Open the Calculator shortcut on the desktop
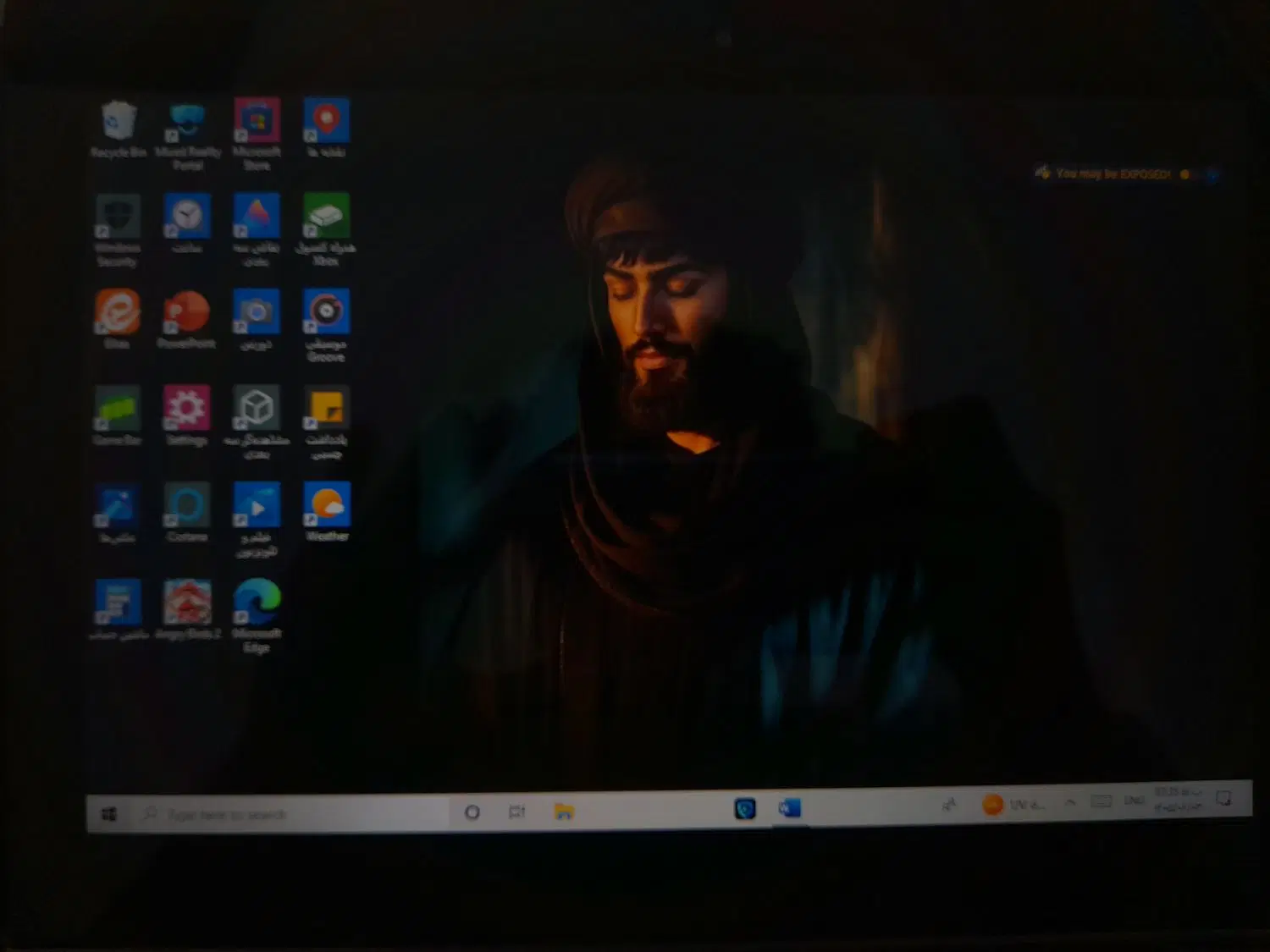1270x952 pixels. 118,609
